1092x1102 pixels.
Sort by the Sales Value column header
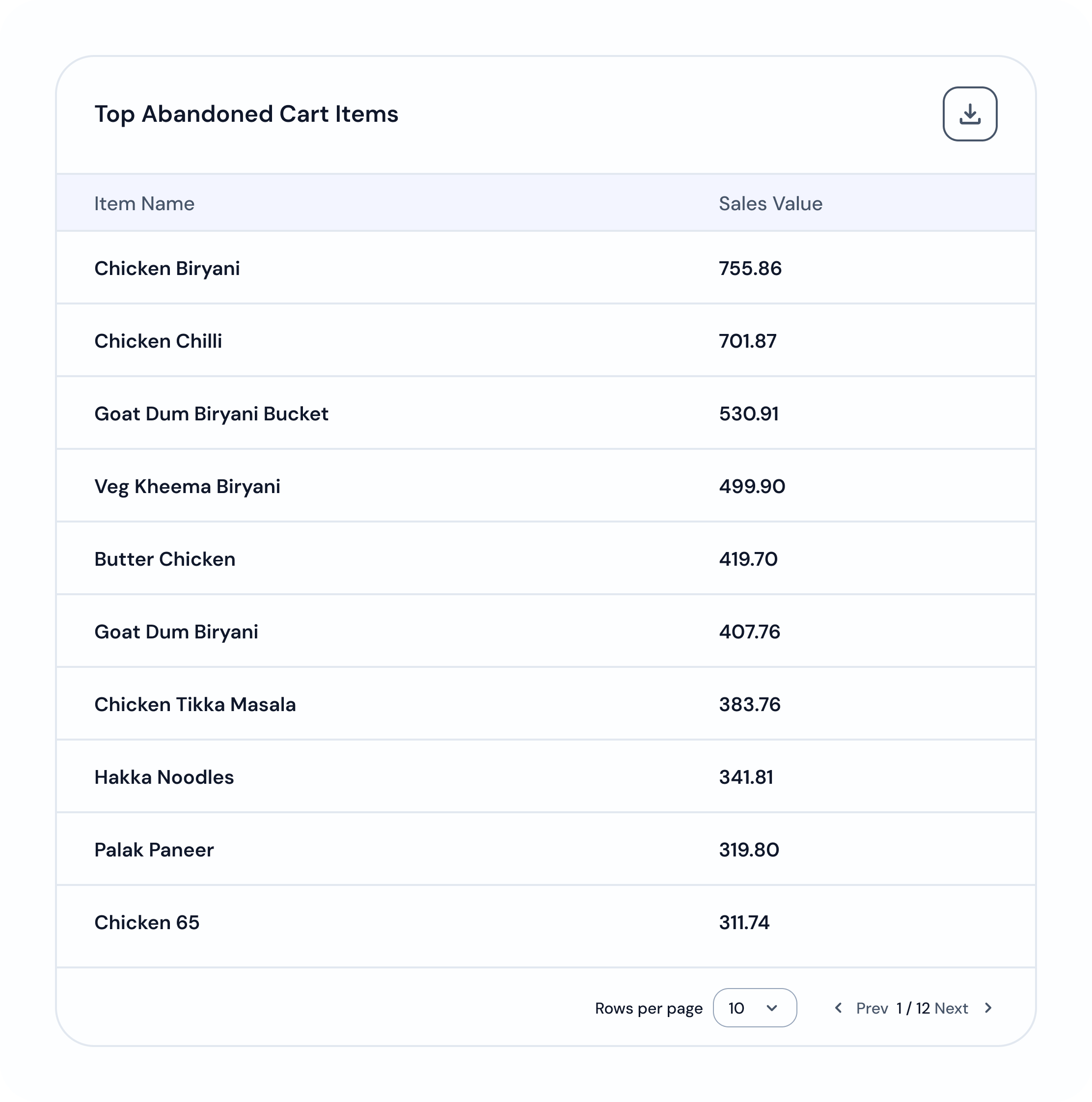770,204
